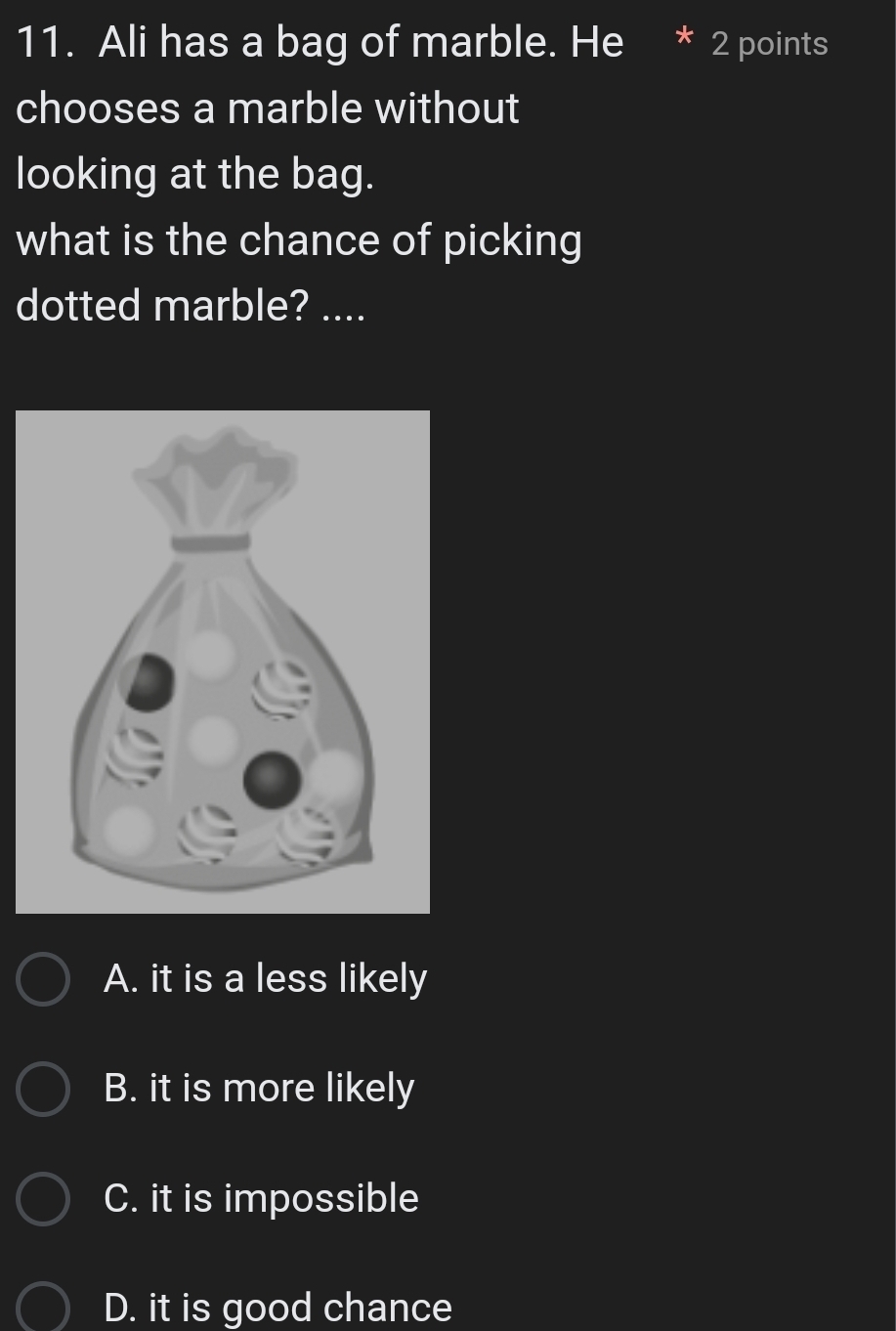The width and height of the screenshot is (896, 1331).
Task: Select the radio button for option A
Action: click(x=43, y=979)
